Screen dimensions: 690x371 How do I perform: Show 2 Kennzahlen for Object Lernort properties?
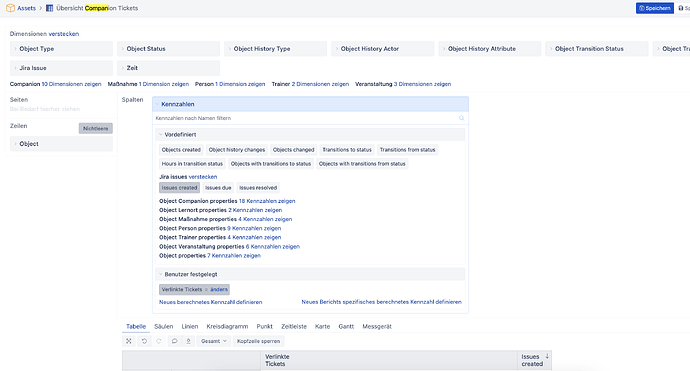tap(255, 210)
